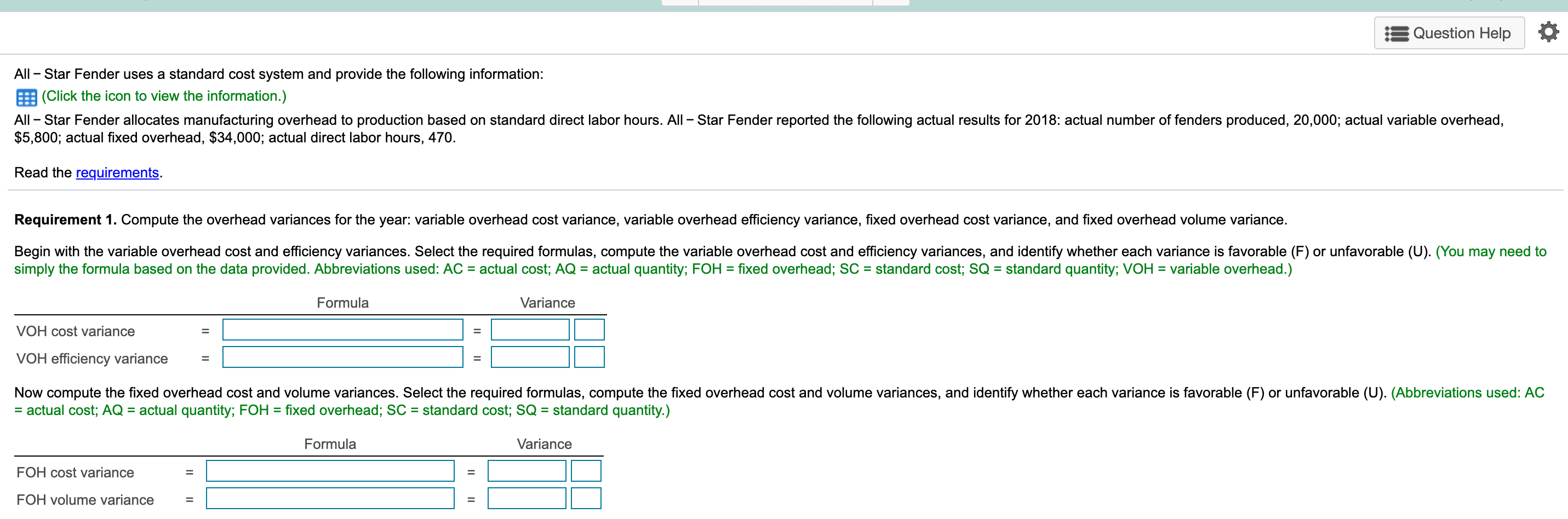
Task: Click the list icon inside Question Help button
Action: pos(1397,33)
